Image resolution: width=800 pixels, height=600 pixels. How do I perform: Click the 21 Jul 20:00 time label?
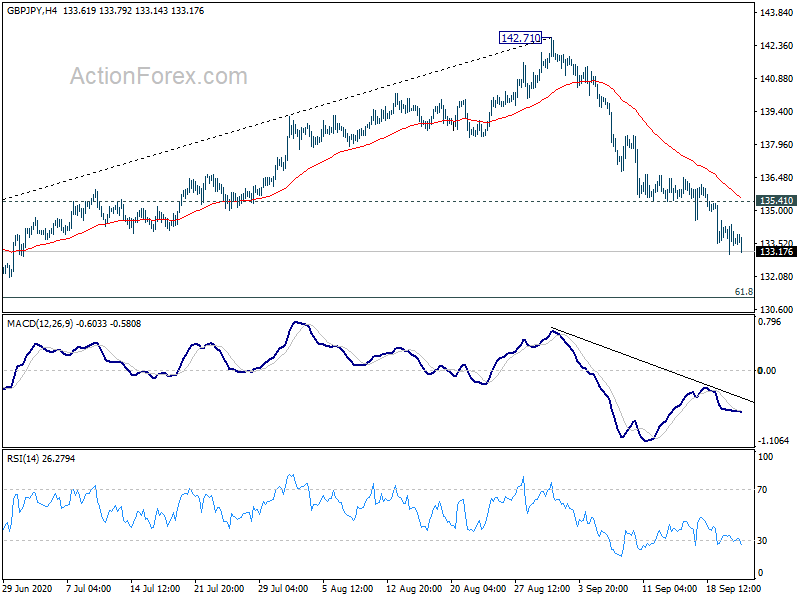pyautogui.click(x=219, y=588)
